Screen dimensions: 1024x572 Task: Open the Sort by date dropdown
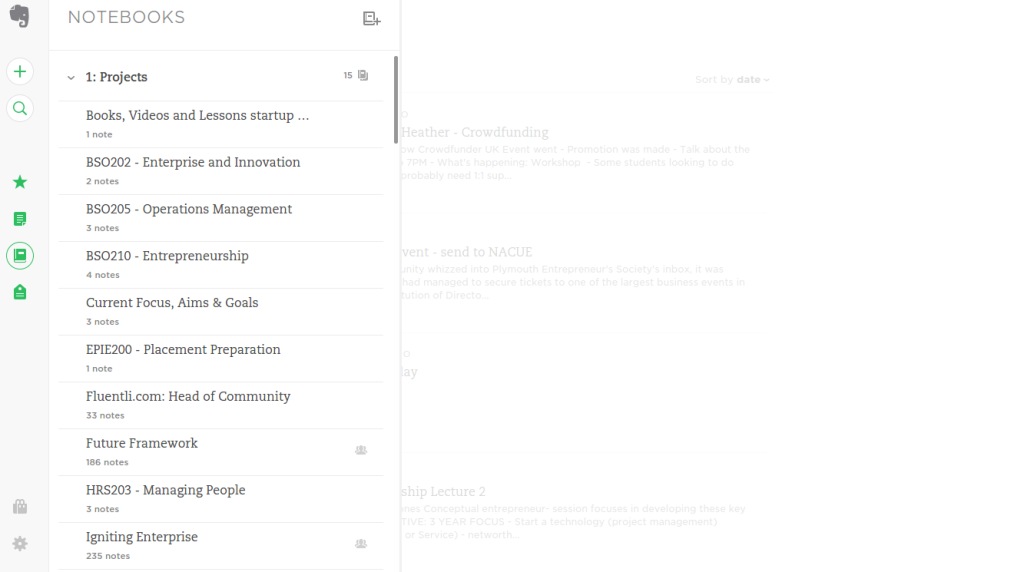[732, 80]
